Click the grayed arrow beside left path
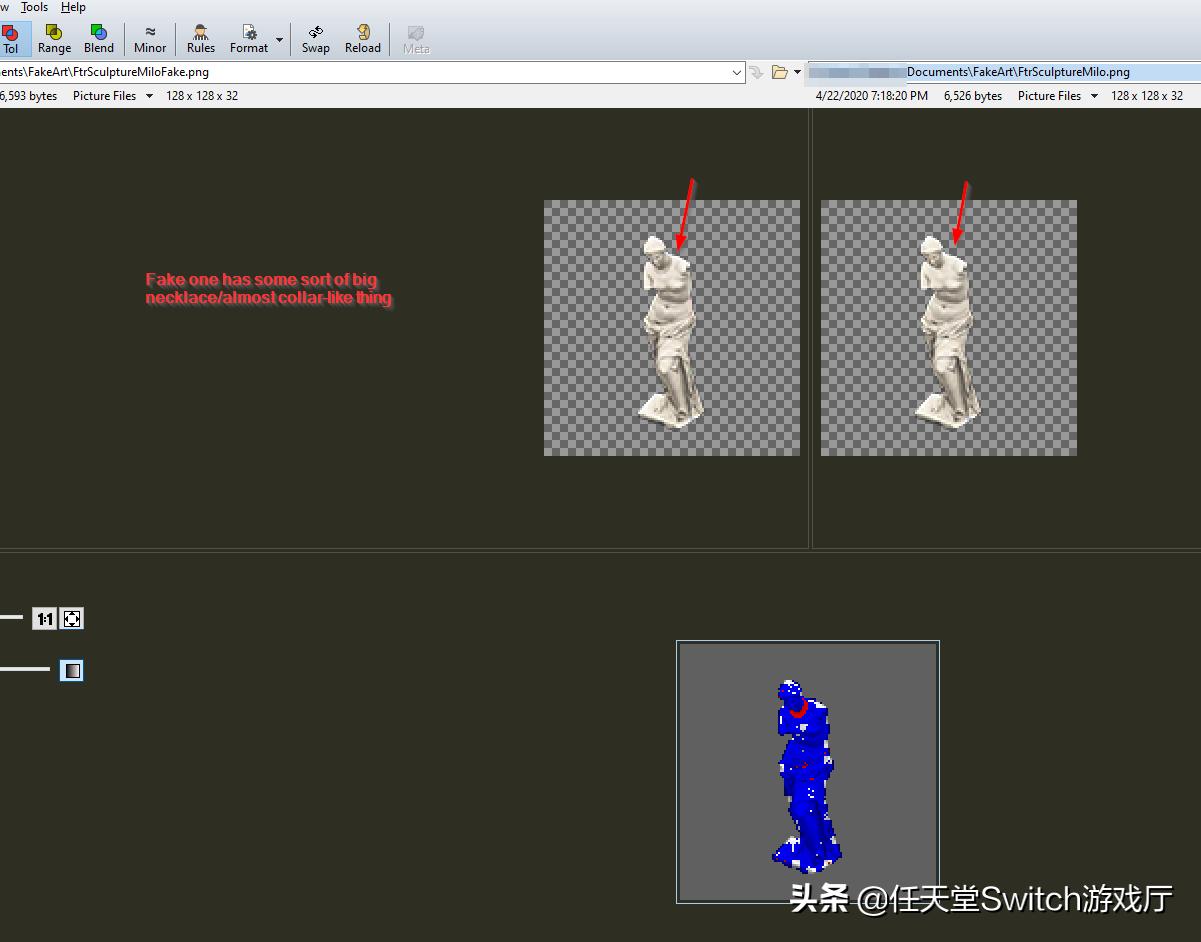1201x942 pixels. 757,72
